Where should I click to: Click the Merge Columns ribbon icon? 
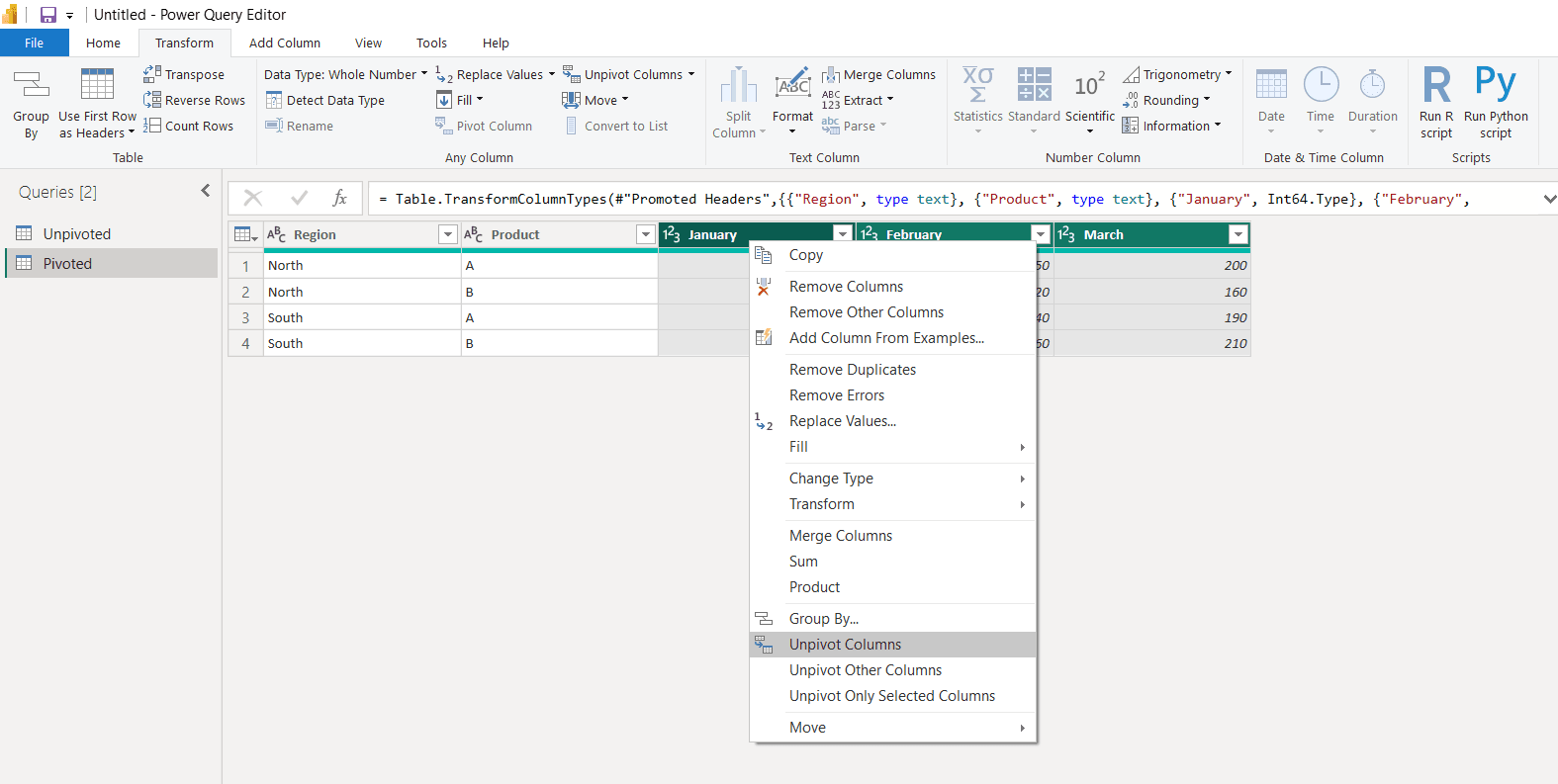click(x=831, y=74)
